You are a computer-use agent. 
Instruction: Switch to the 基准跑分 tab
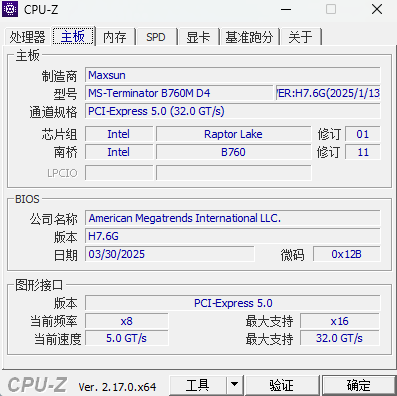coord(249,37)
